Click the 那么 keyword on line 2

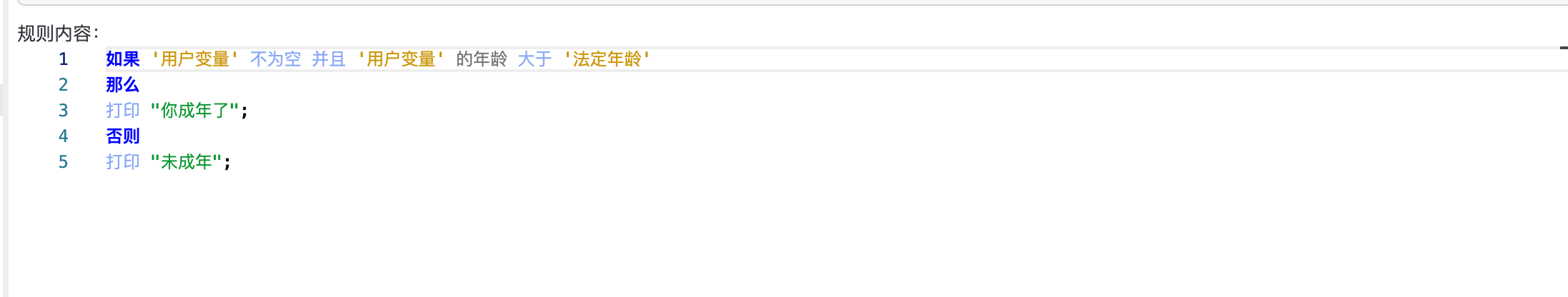click(123, 85)
